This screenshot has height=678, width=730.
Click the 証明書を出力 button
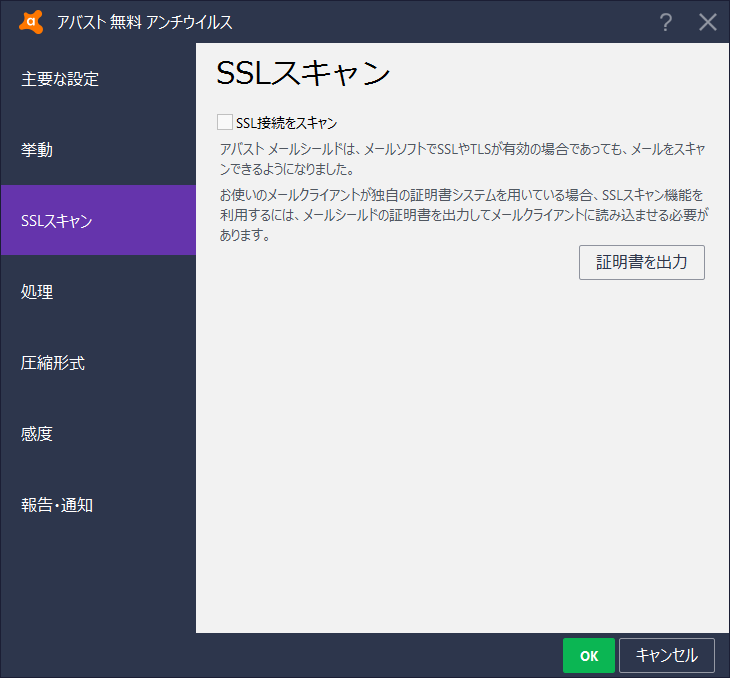[642, 262]
